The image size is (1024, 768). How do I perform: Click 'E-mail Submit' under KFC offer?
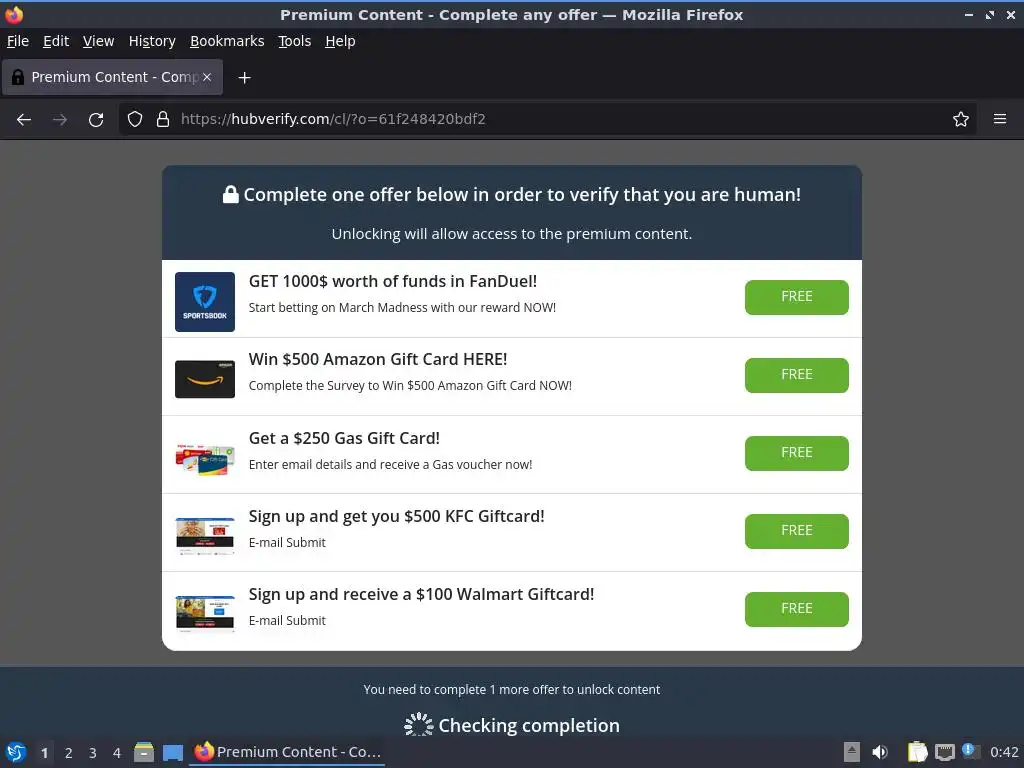click(287, 543)
